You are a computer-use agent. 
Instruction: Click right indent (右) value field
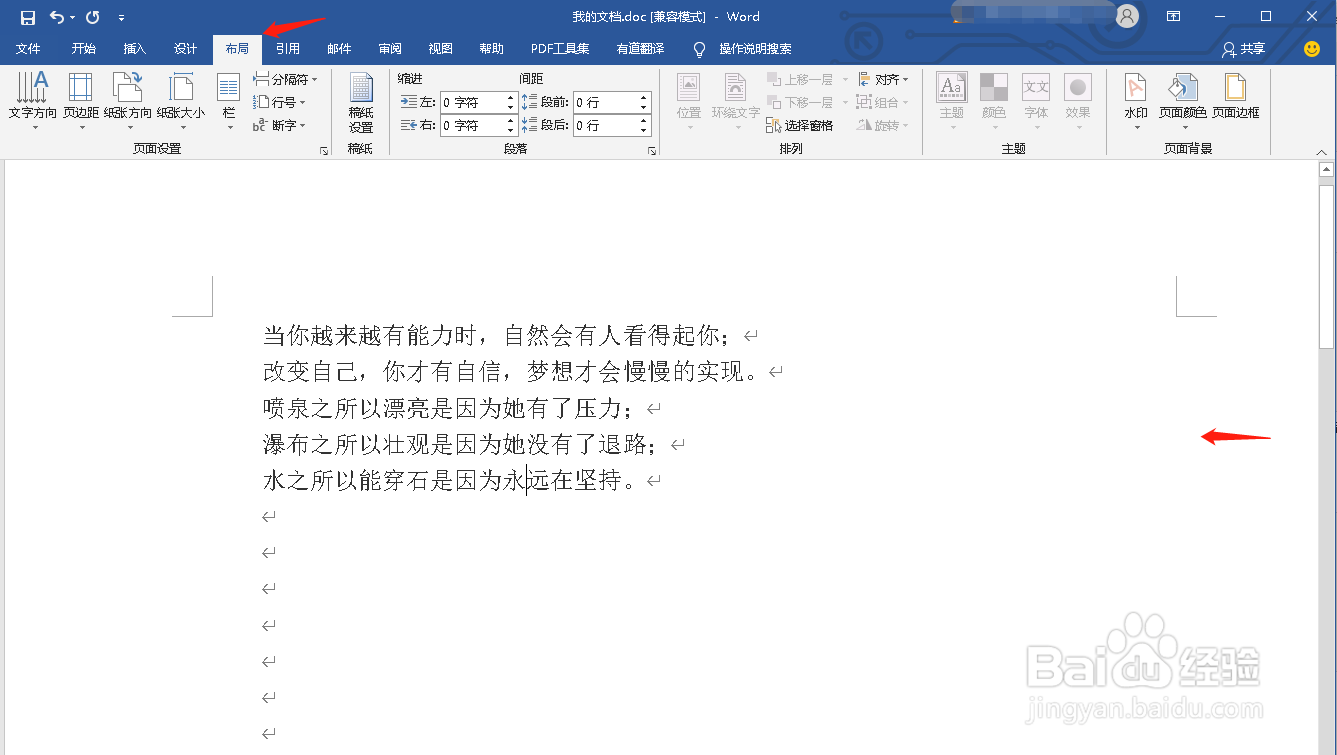point(471,125)
